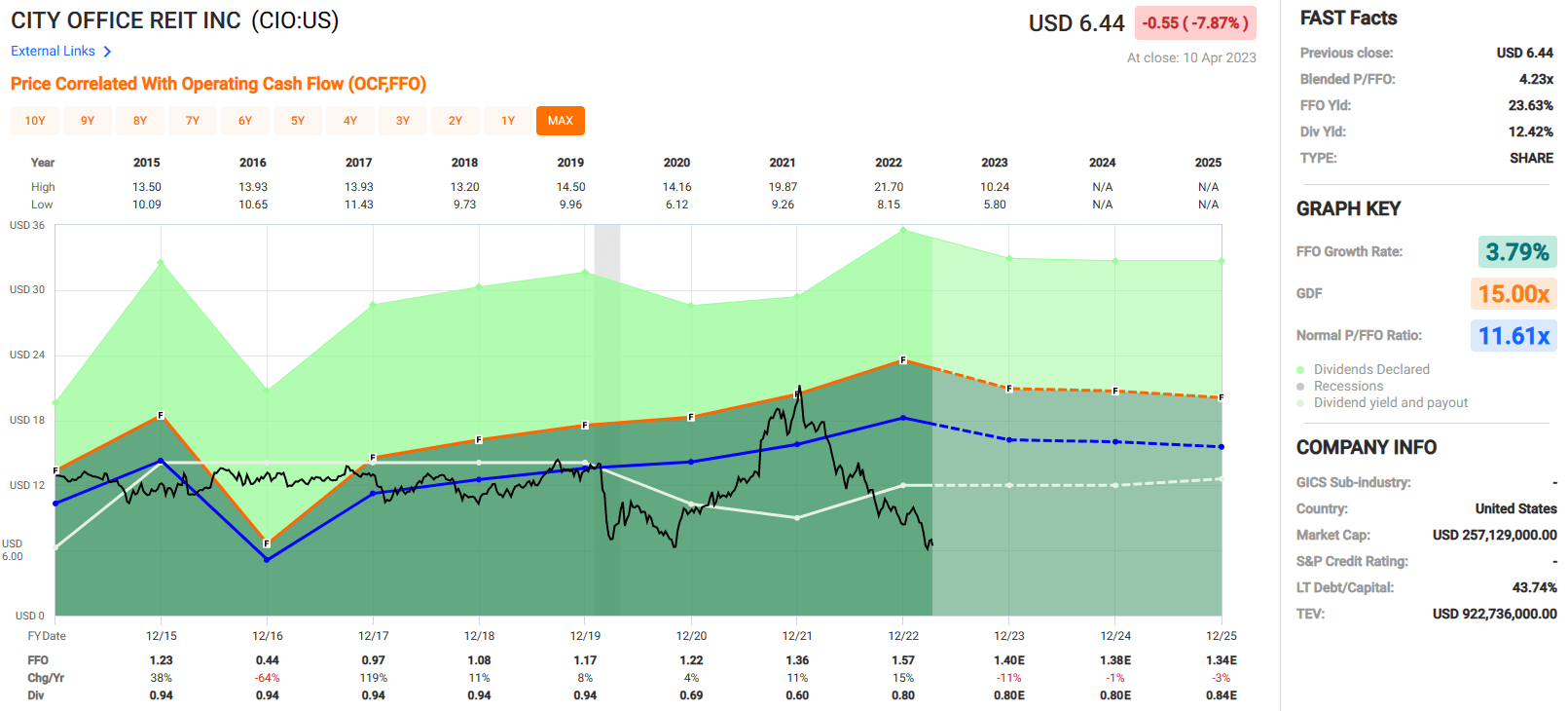Image resolution: width=1568 pixels, height=711 pixels.
Task: Select the 5Y time range
Action: [x=298, y=121]
